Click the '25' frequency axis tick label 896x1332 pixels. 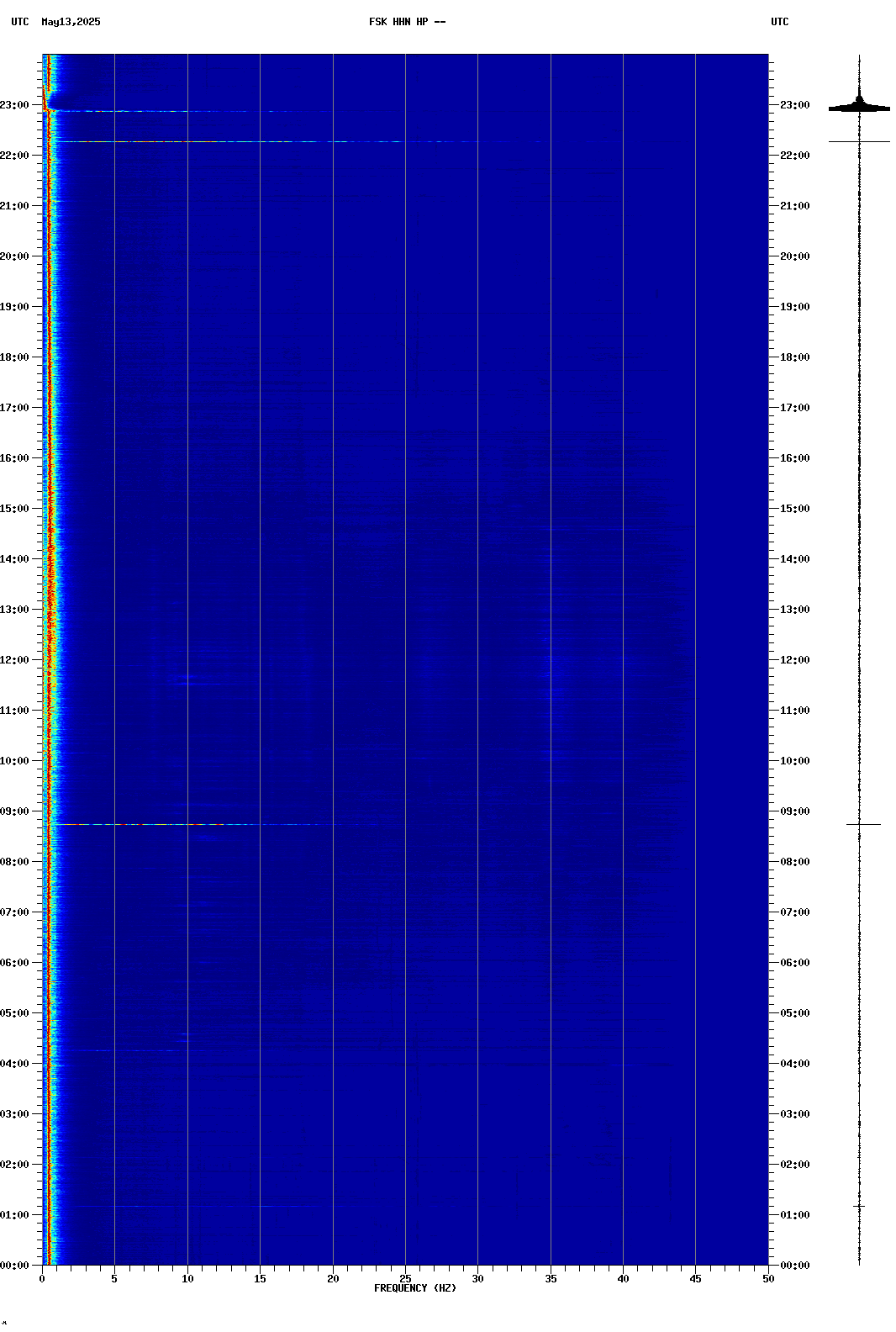[x=405, y=1279]
